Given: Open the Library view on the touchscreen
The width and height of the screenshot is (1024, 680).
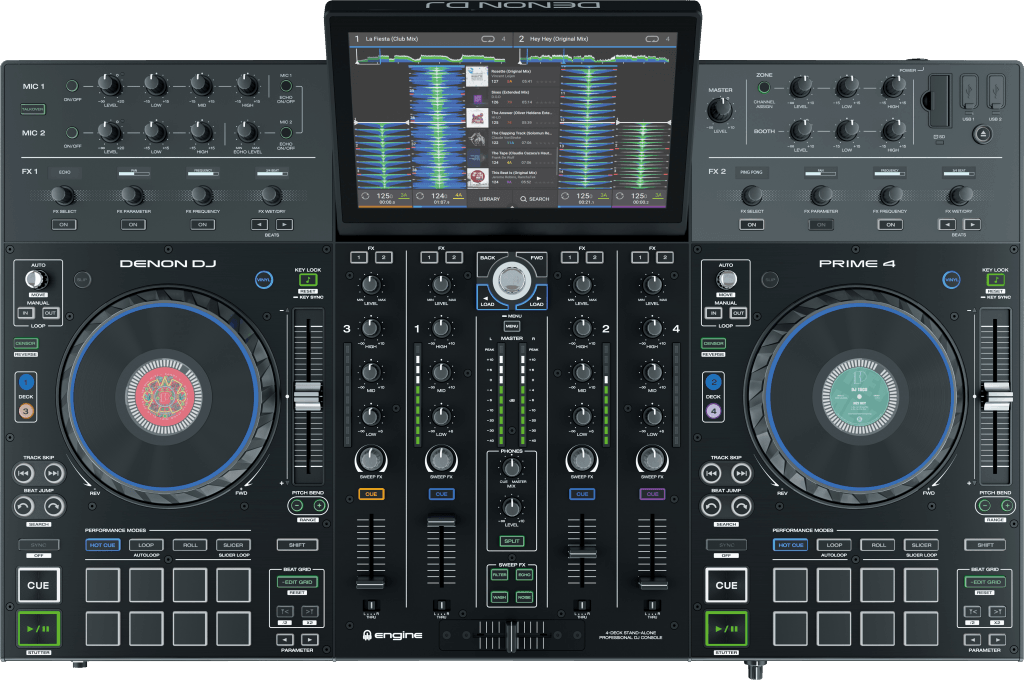Looking at the screenshot, I should pyautogui.click(x=490, y=198).
